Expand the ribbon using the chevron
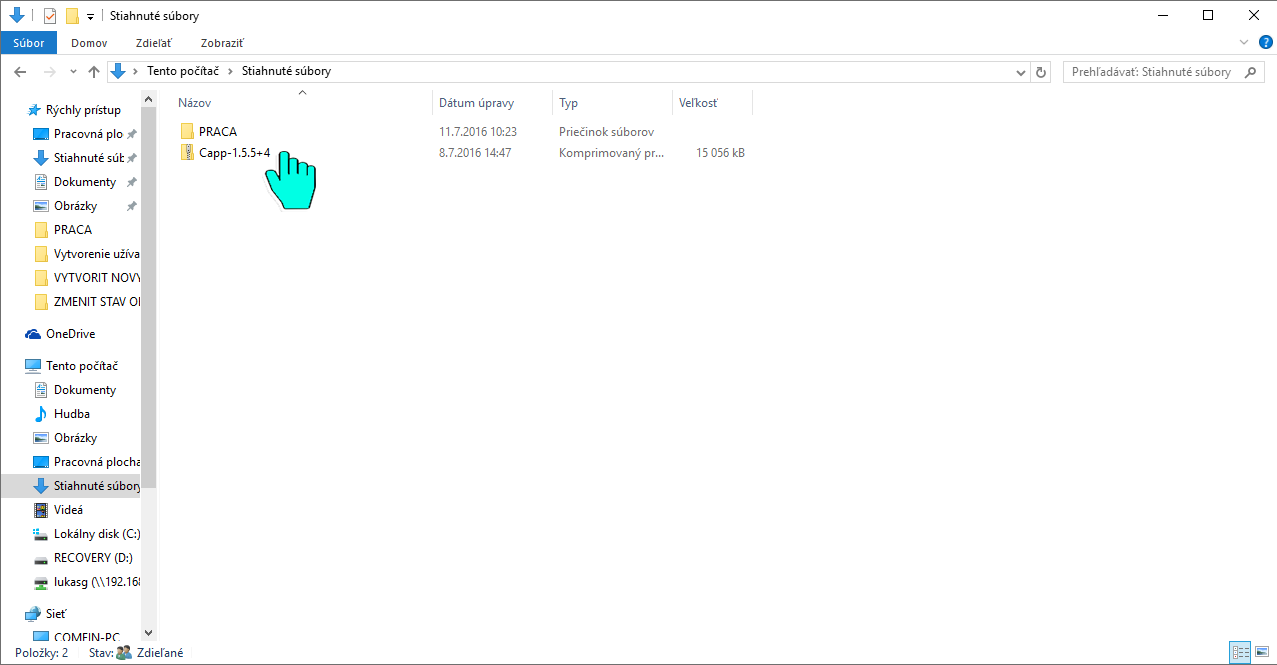This screenshot has height=665, width=1277. click(x=1244, y=43)
